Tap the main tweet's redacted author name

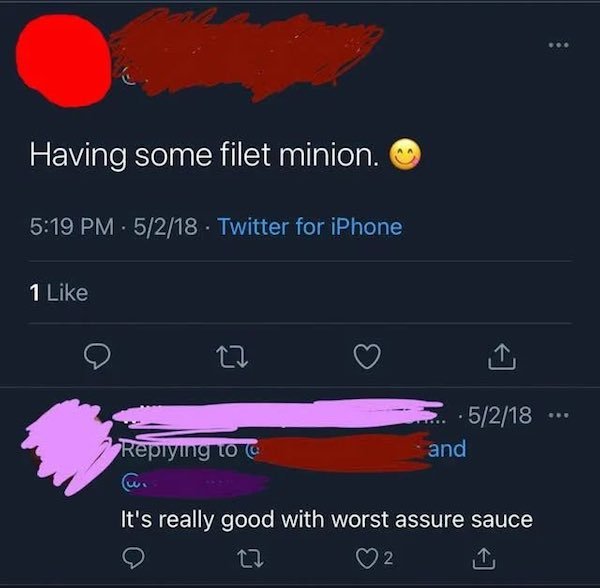247,55
